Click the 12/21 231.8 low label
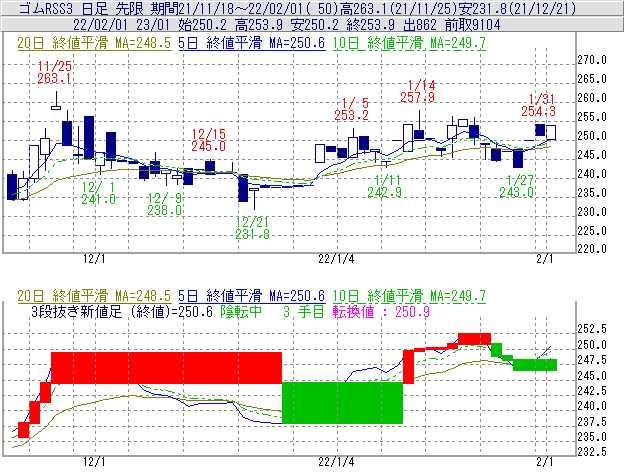The height and width of the screenshot is (475, 624). 252,228
